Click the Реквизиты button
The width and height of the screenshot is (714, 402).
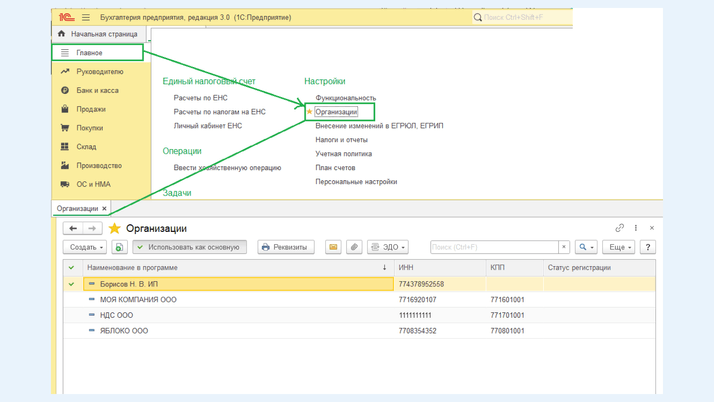click(285, 247)
